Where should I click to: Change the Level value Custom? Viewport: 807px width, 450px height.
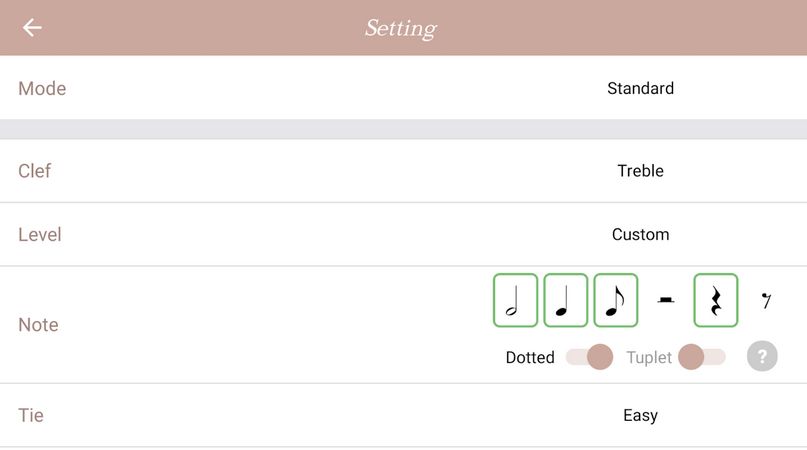640,235
